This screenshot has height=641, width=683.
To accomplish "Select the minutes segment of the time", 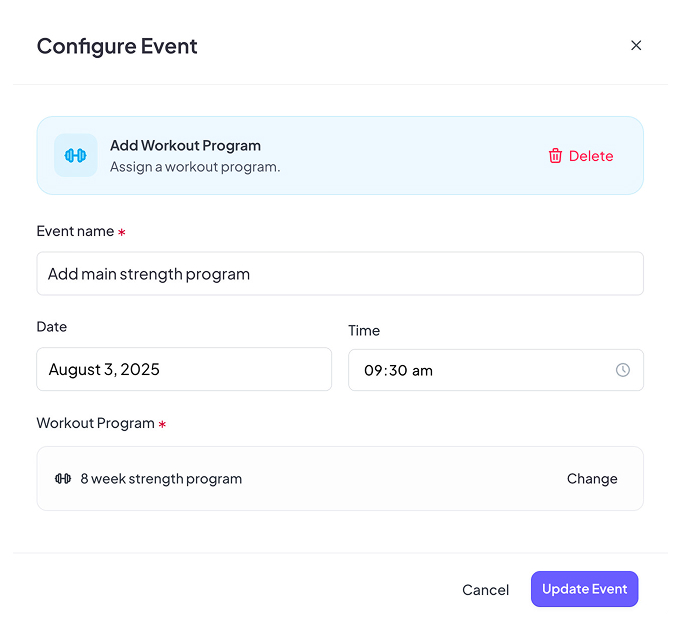I will pyautogui.click(x=396, y=371).
